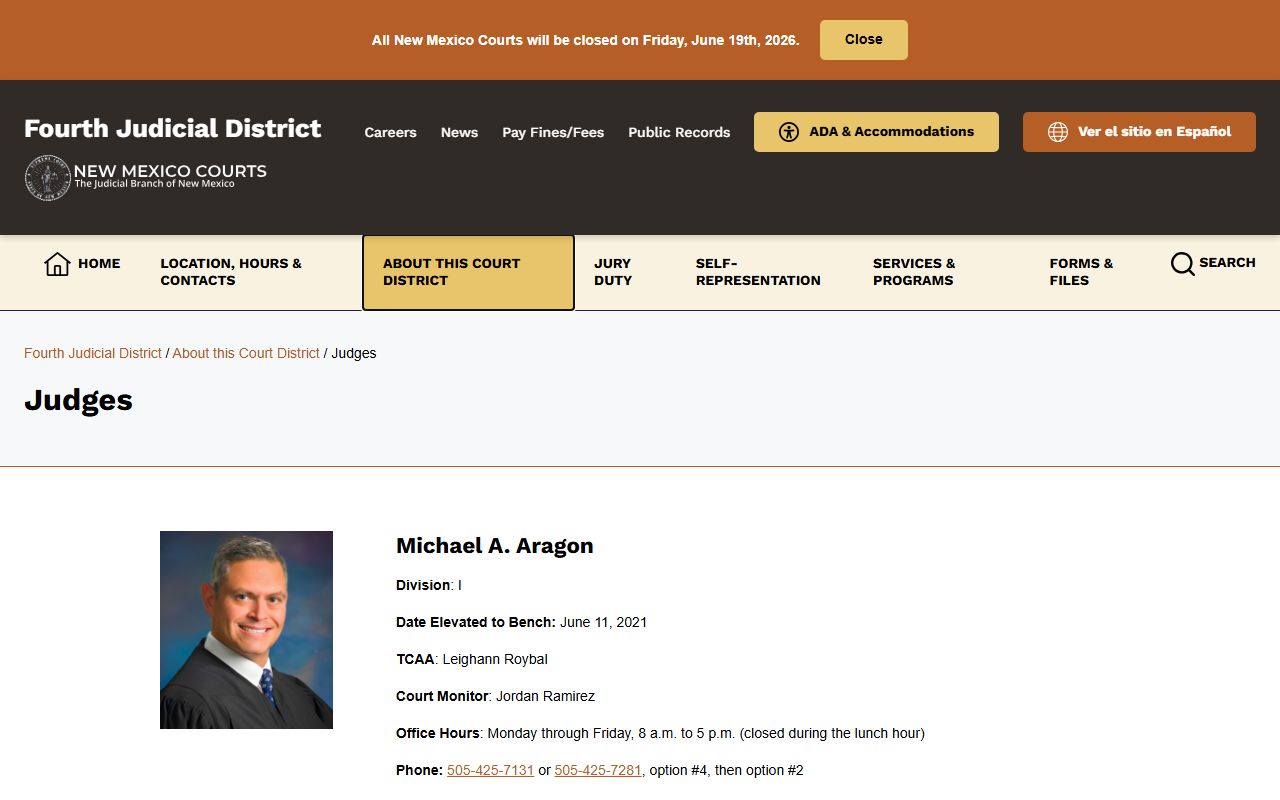Screen dimensions: 1280x800
Task: Close the court closure announcement banner
Action: pyautogui.click(x=864, y=40)
